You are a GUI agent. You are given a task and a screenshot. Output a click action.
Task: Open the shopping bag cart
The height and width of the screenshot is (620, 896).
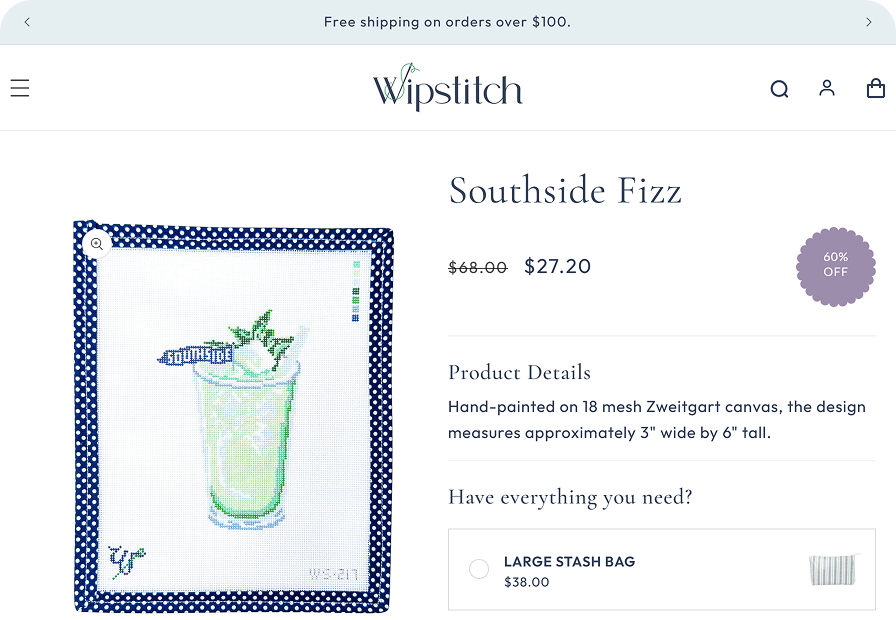[x=875, y=89]
